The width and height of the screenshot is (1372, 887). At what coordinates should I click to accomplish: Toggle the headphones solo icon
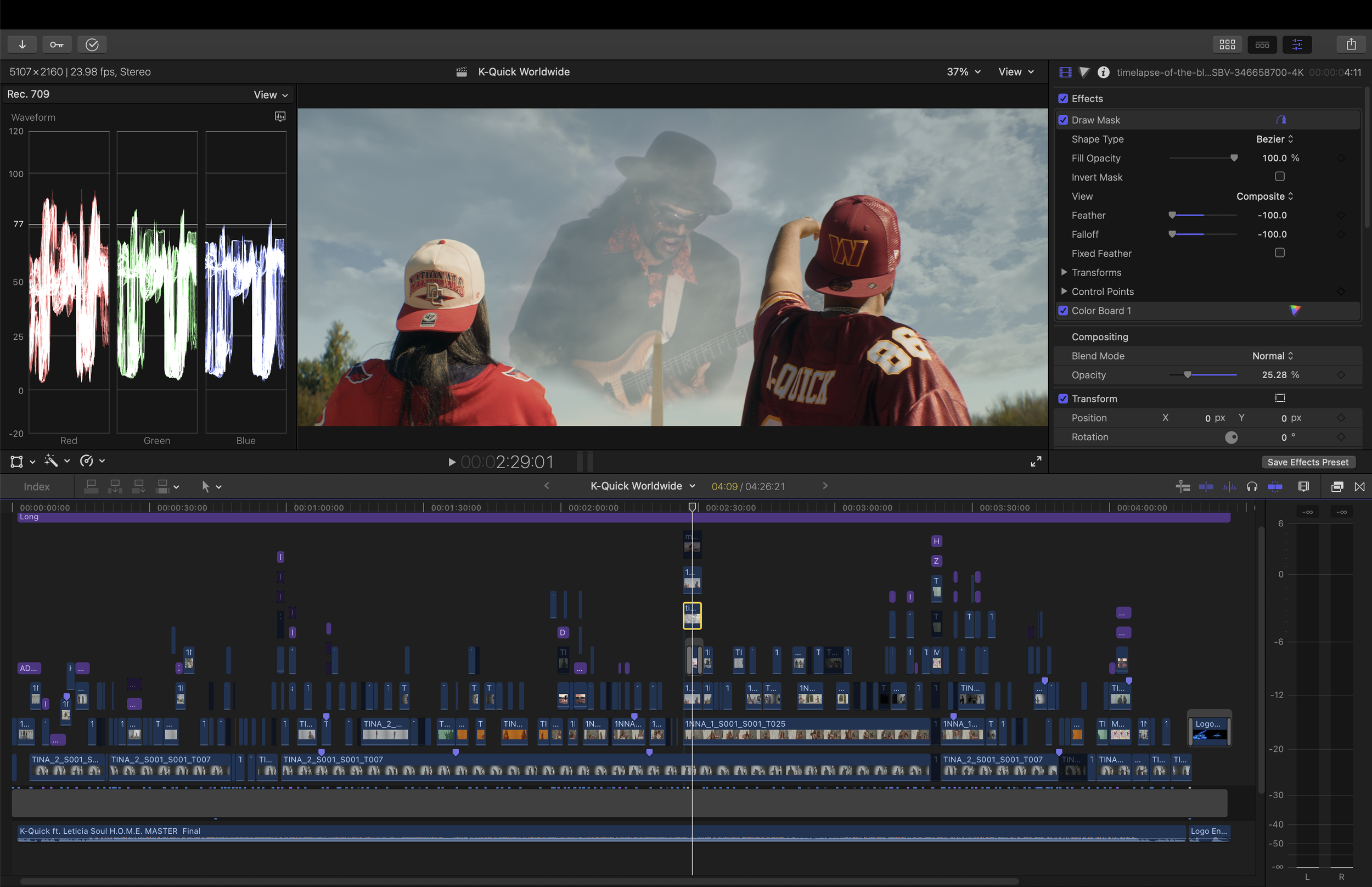(1252, 487)
